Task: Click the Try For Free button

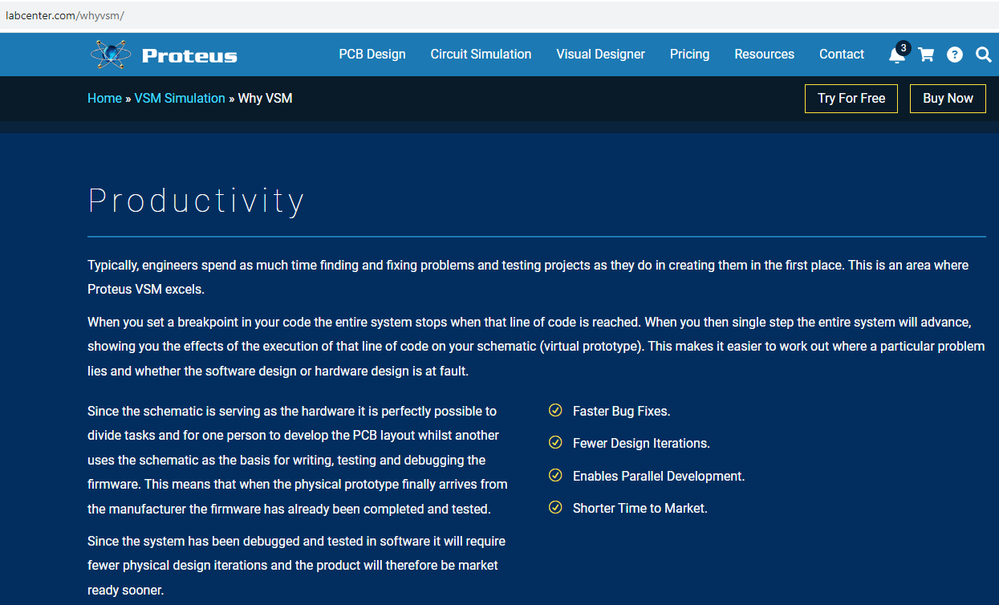Action: (851, 99)
